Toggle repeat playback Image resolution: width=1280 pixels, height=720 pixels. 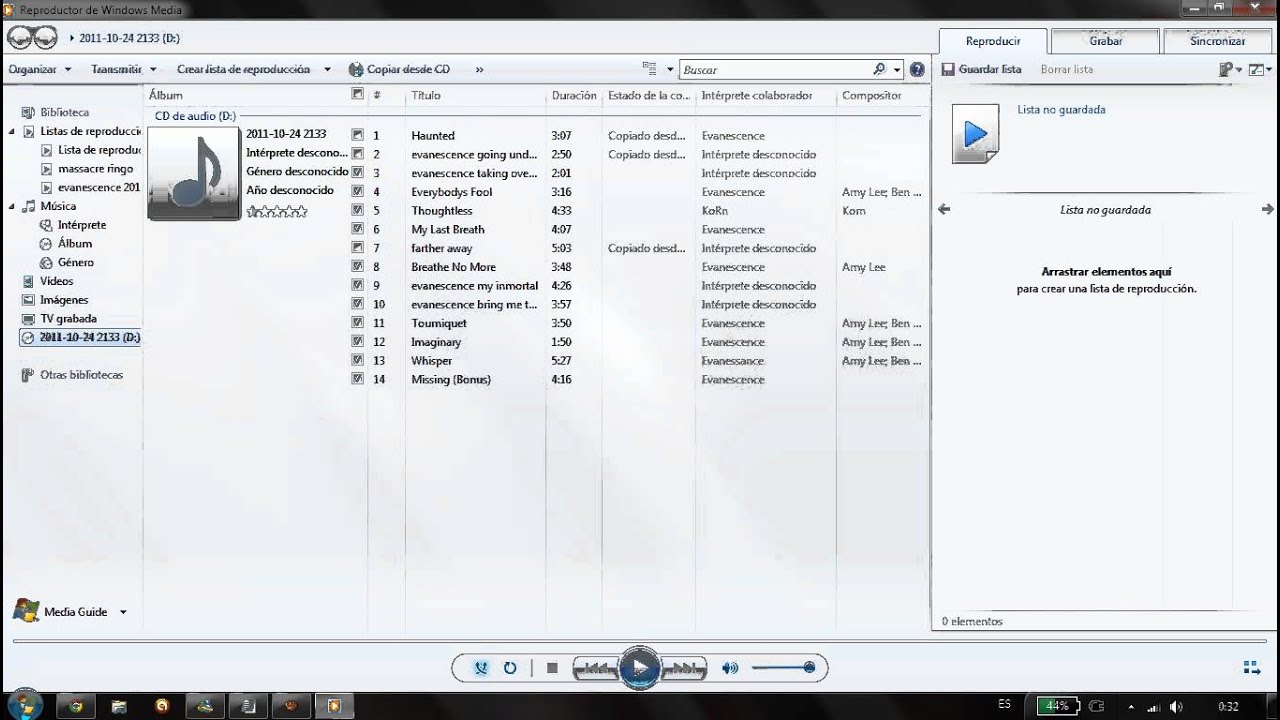tap(510, 668)
